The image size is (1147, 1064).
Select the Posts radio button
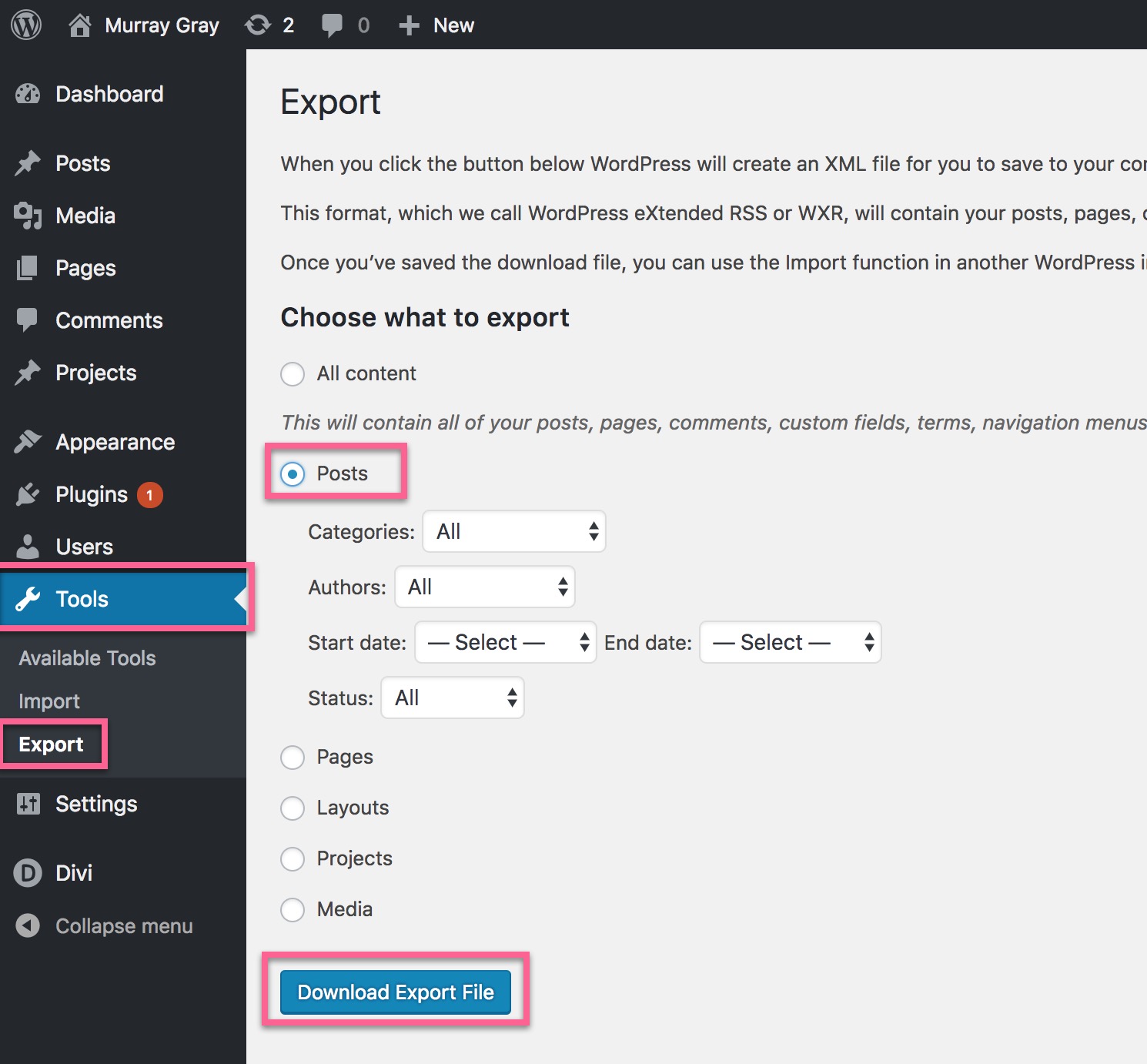coord(293,474)
